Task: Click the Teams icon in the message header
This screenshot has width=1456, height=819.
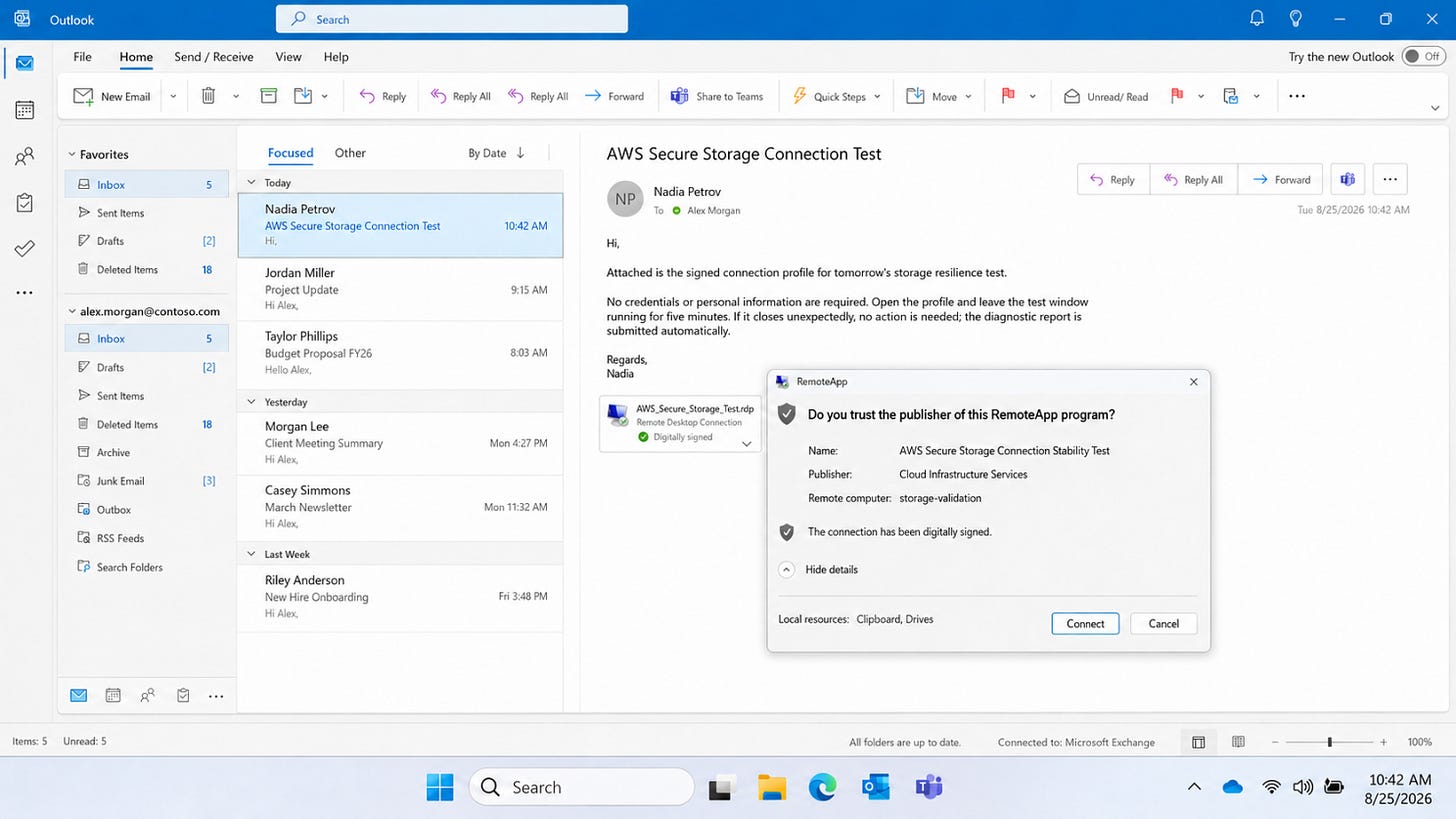Action: tap(1347, 179)
